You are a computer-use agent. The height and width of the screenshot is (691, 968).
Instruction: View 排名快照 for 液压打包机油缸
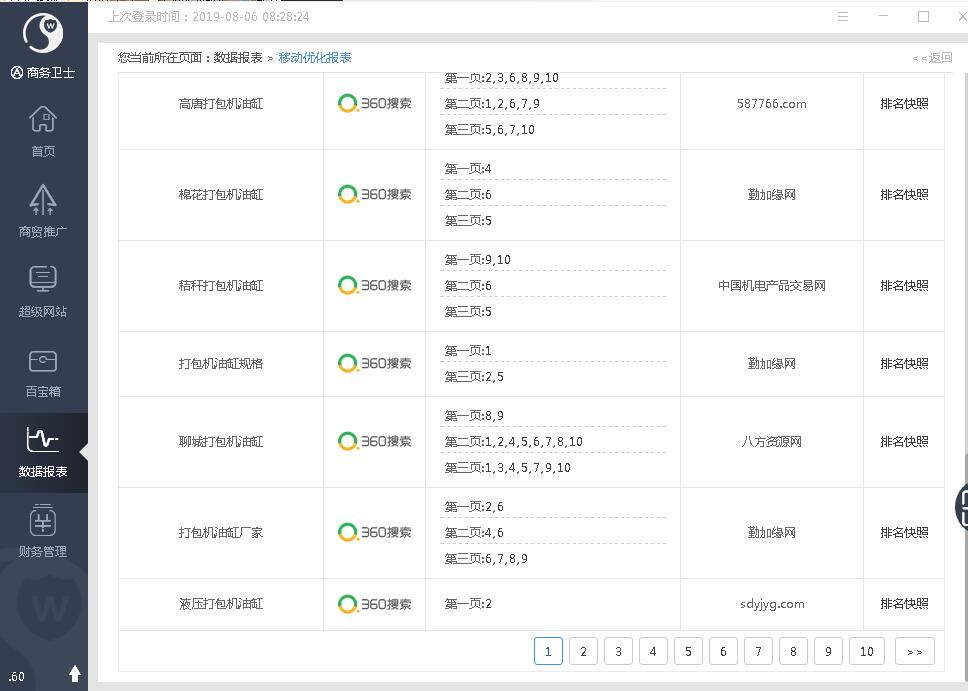pyautogui.click(x=904, y=603)
